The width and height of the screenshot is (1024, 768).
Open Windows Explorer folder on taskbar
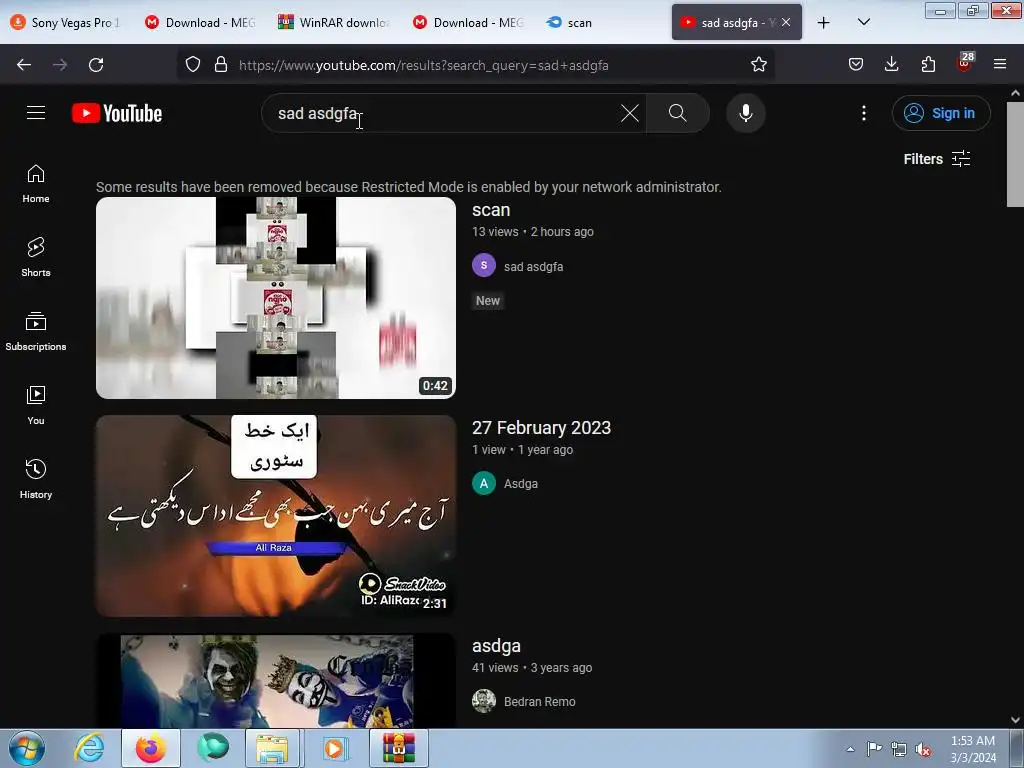click(272, 748)
